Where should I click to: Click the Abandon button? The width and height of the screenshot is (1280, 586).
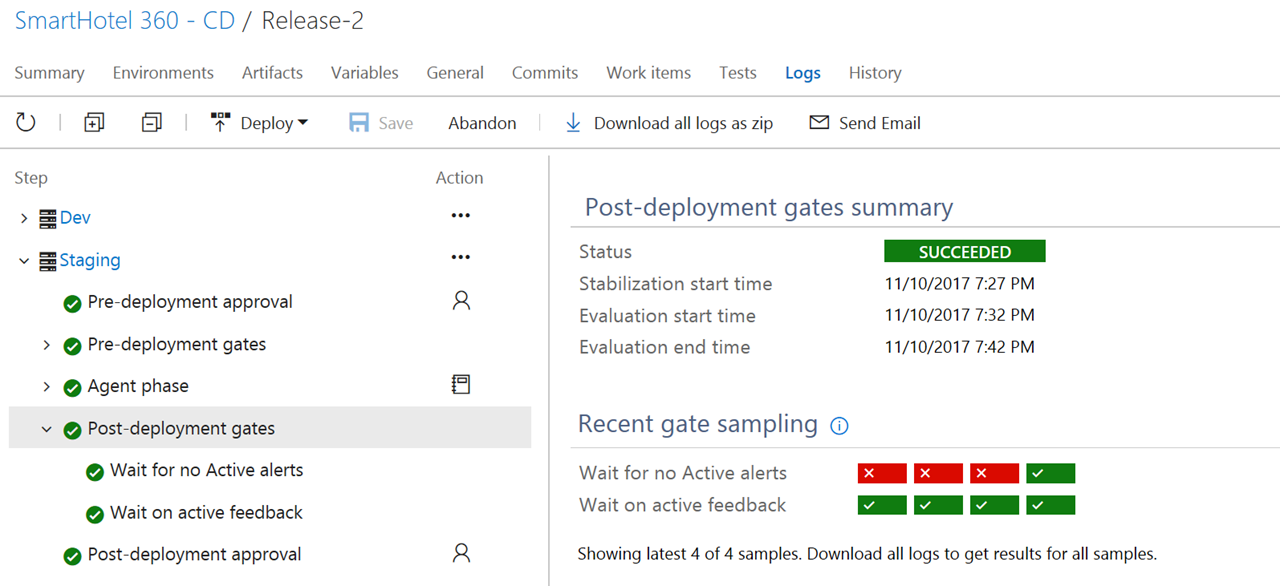pyautogui.click(x=482, y=123)
